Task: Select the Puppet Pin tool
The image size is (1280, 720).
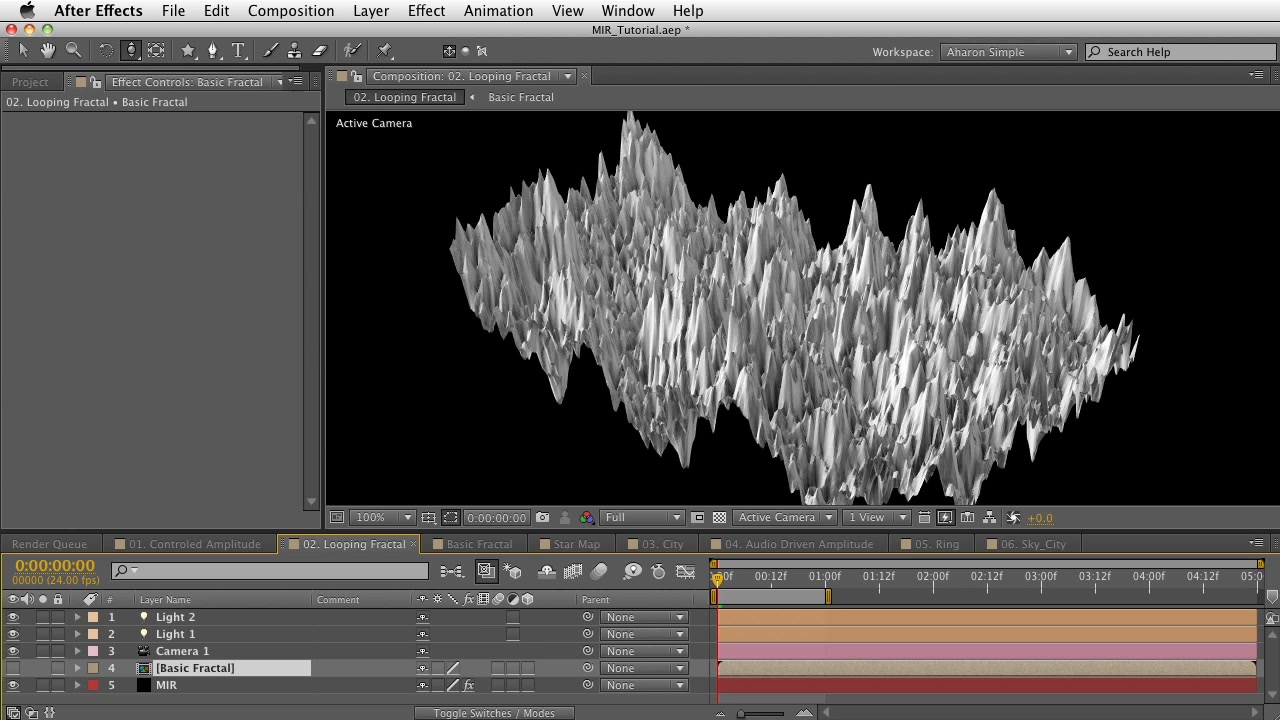Action: click(x=385, y=51)
